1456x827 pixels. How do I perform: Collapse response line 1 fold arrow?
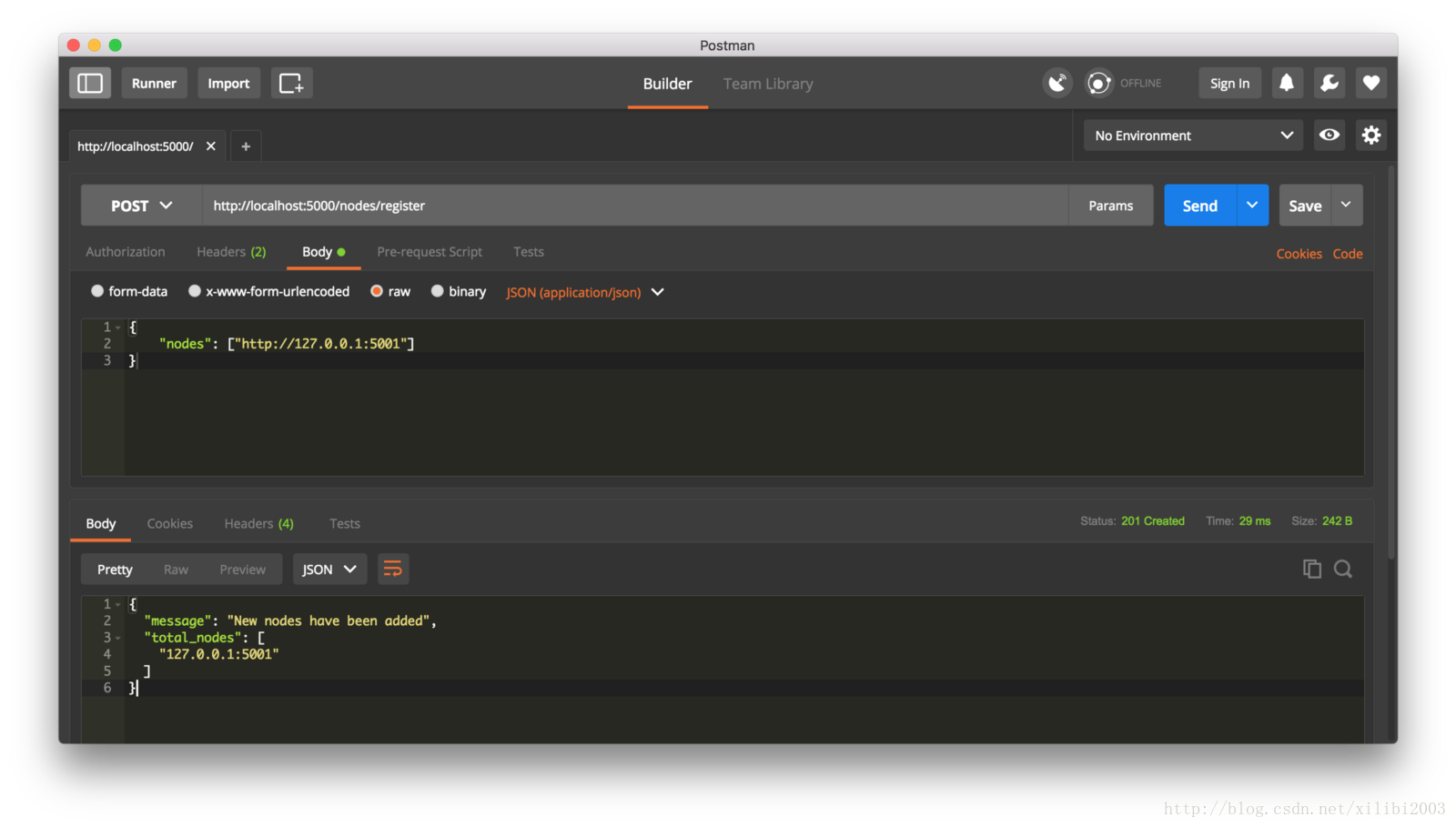click(118, 605)
